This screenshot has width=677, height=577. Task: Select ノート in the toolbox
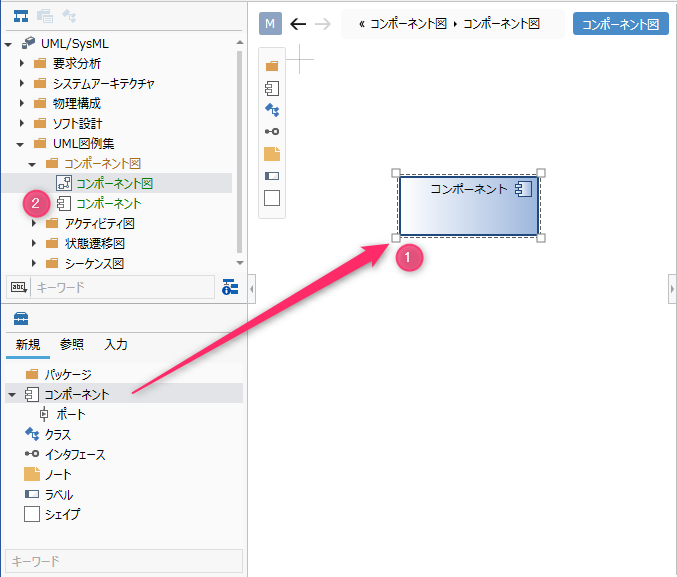point(58,475)
